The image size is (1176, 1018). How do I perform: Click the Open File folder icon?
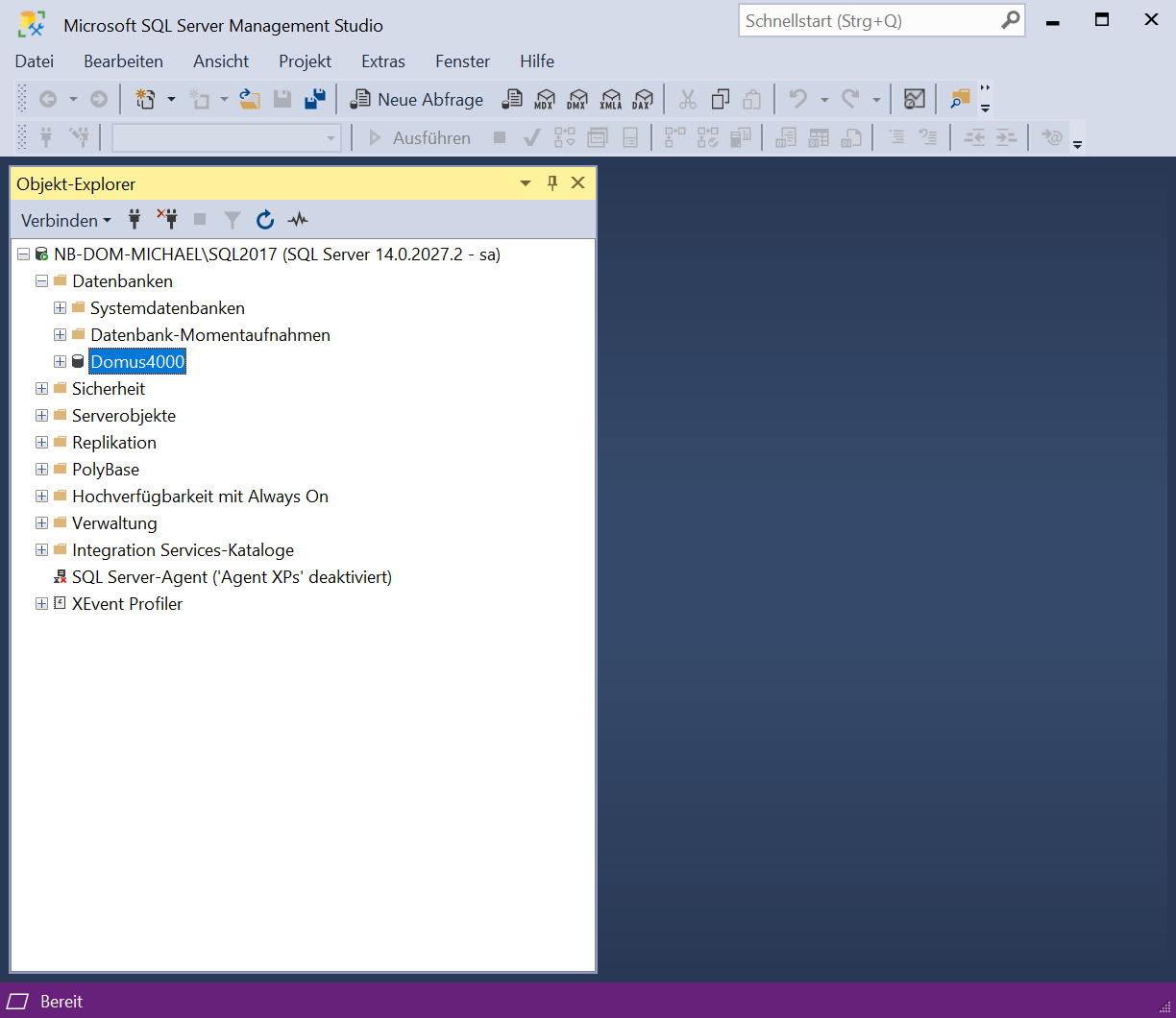pyautogui.click(x=250, y=99)
